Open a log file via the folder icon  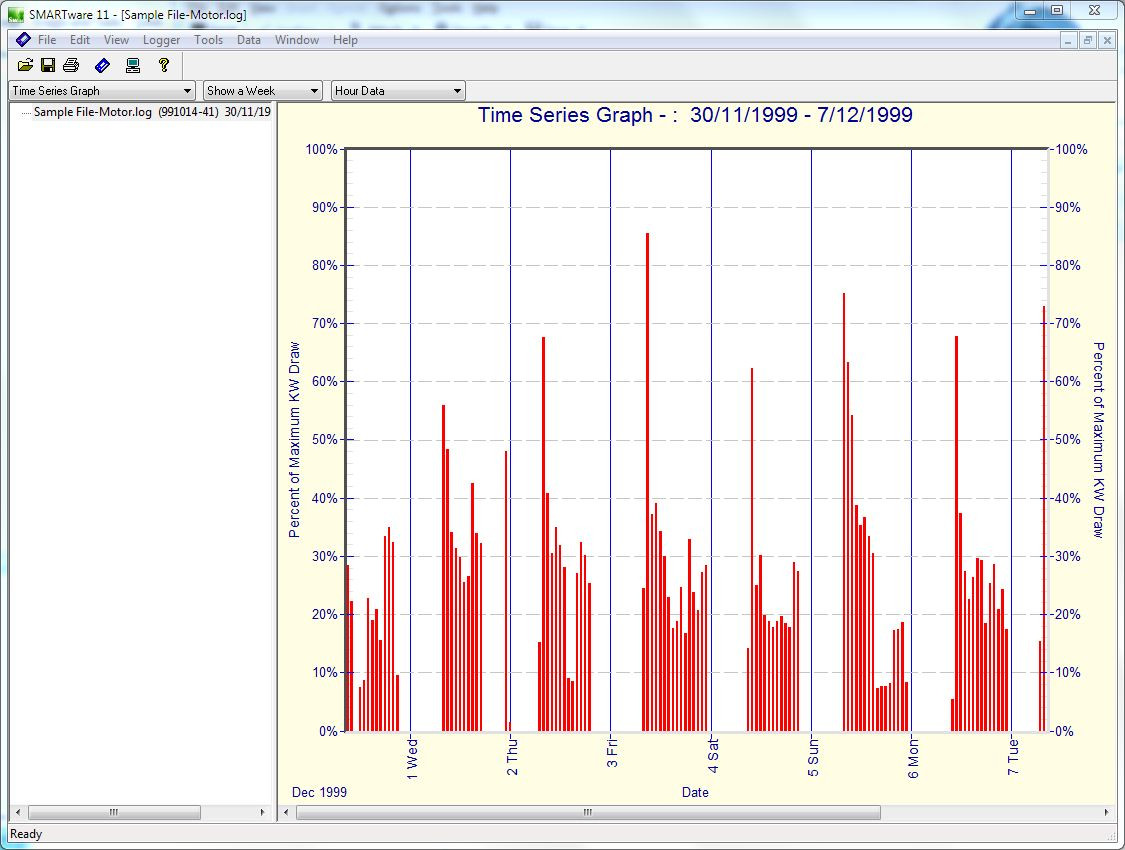coord(25,65)
